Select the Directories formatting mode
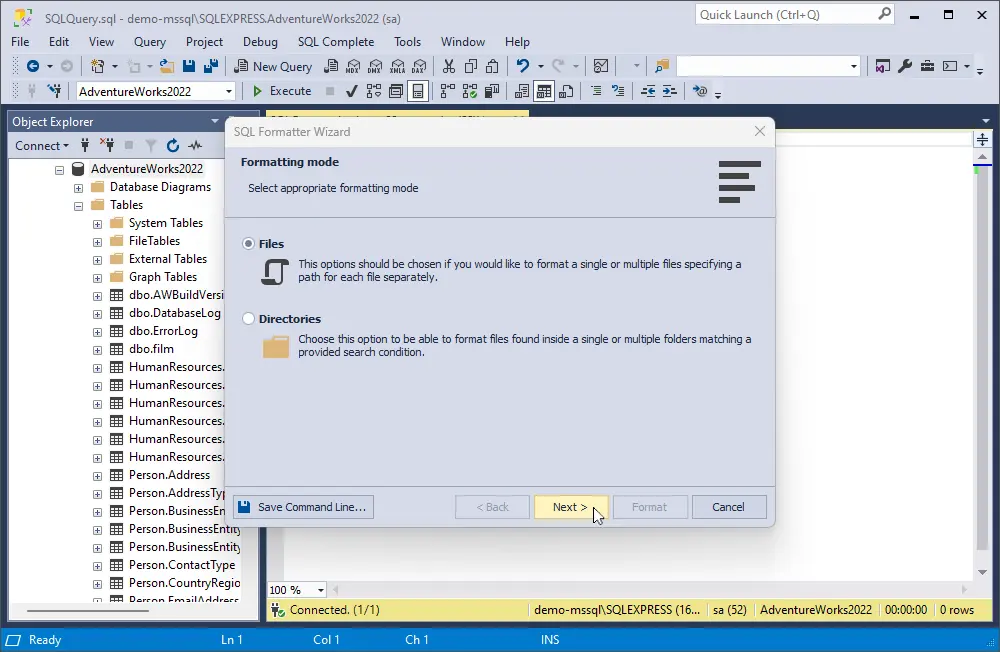Image resolution: width=1000 pixels, height=652 pixels. pyautogui.click(x=247, y=319)
